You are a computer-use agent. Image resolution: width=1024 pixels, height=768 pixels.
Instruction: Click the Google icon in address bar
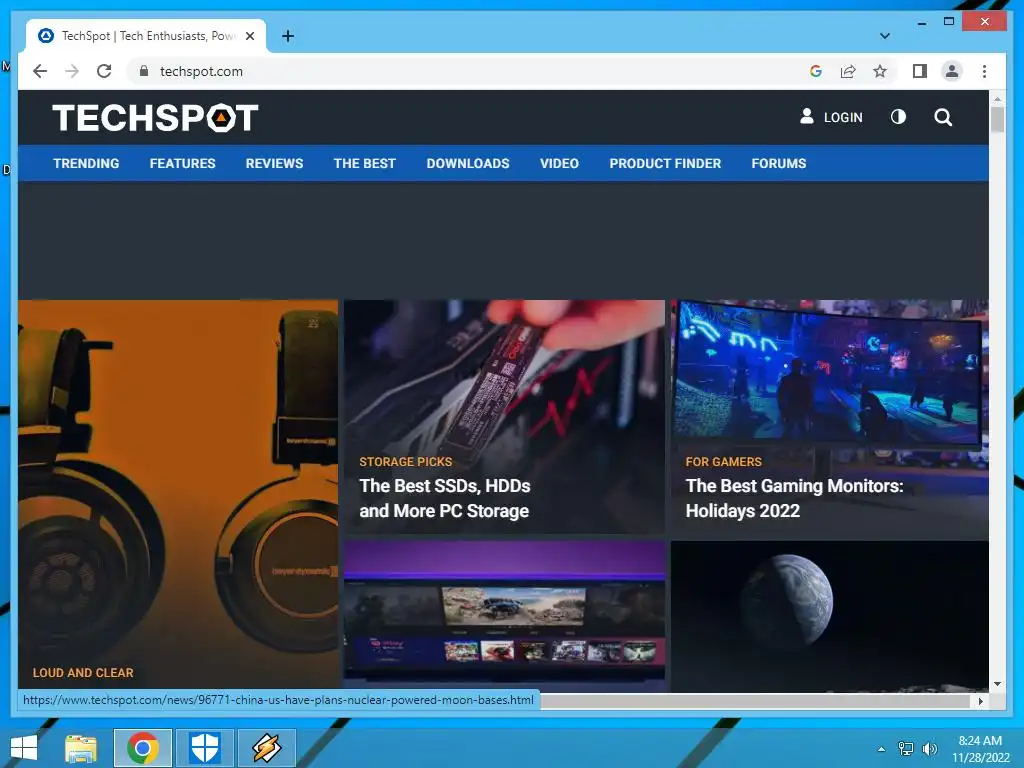816,71
